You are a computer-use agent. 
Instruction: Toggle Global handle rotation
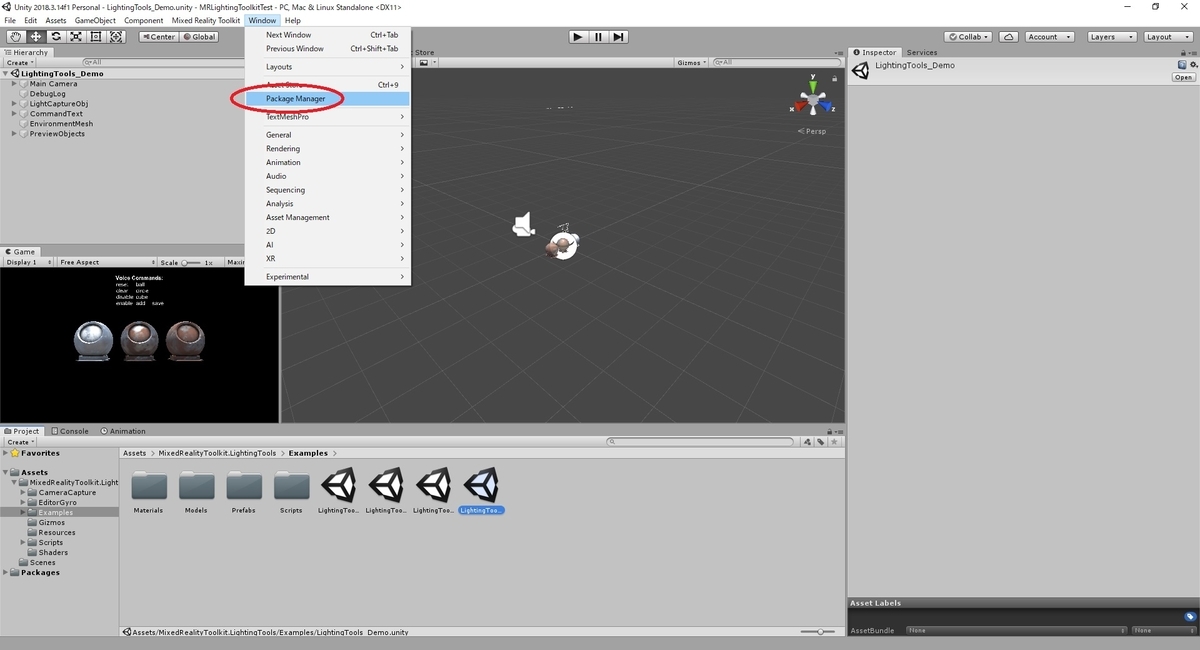199,37
